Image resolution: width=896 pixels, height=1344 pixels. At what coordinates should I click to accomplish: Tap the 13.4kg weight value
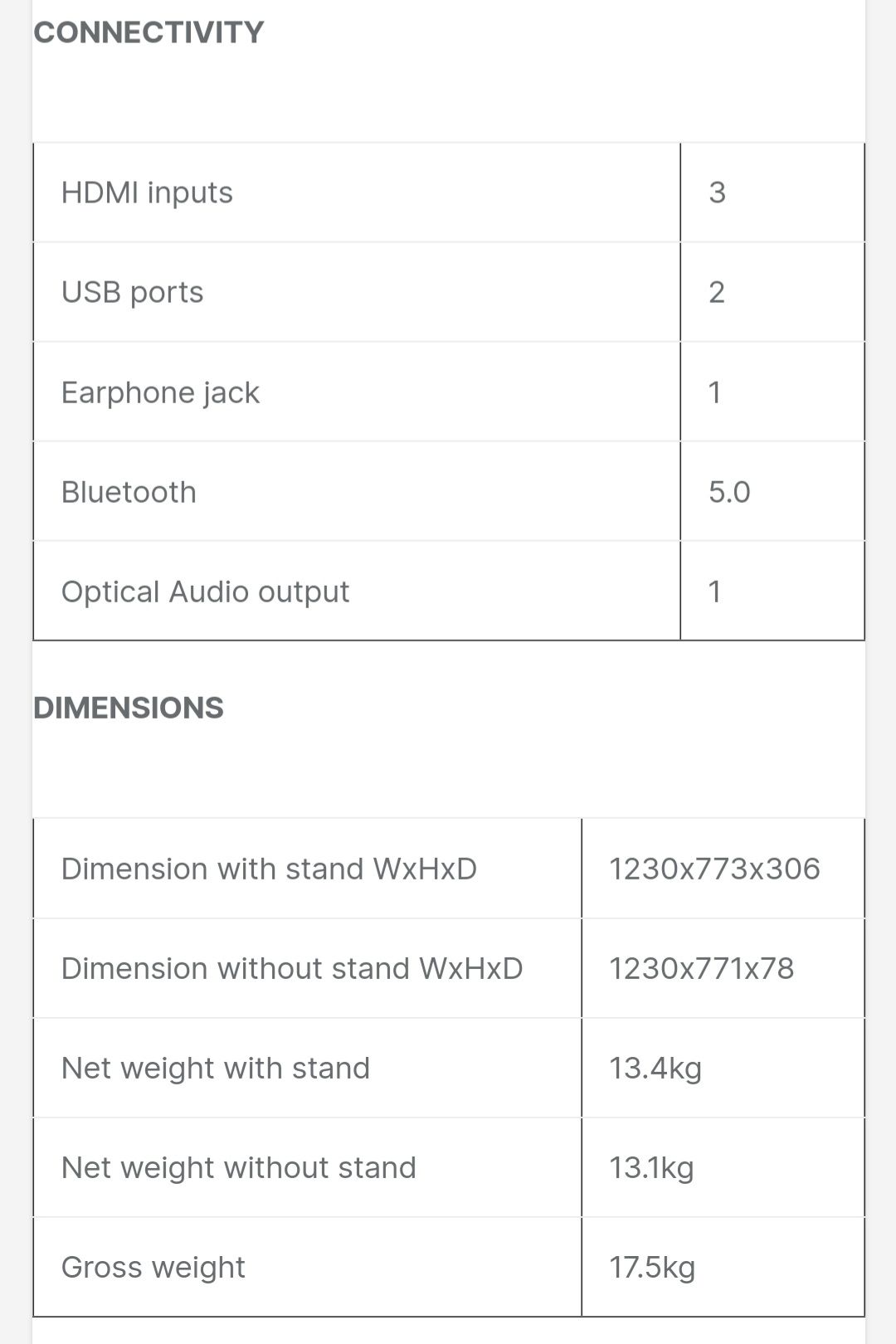click(655, 1068)
